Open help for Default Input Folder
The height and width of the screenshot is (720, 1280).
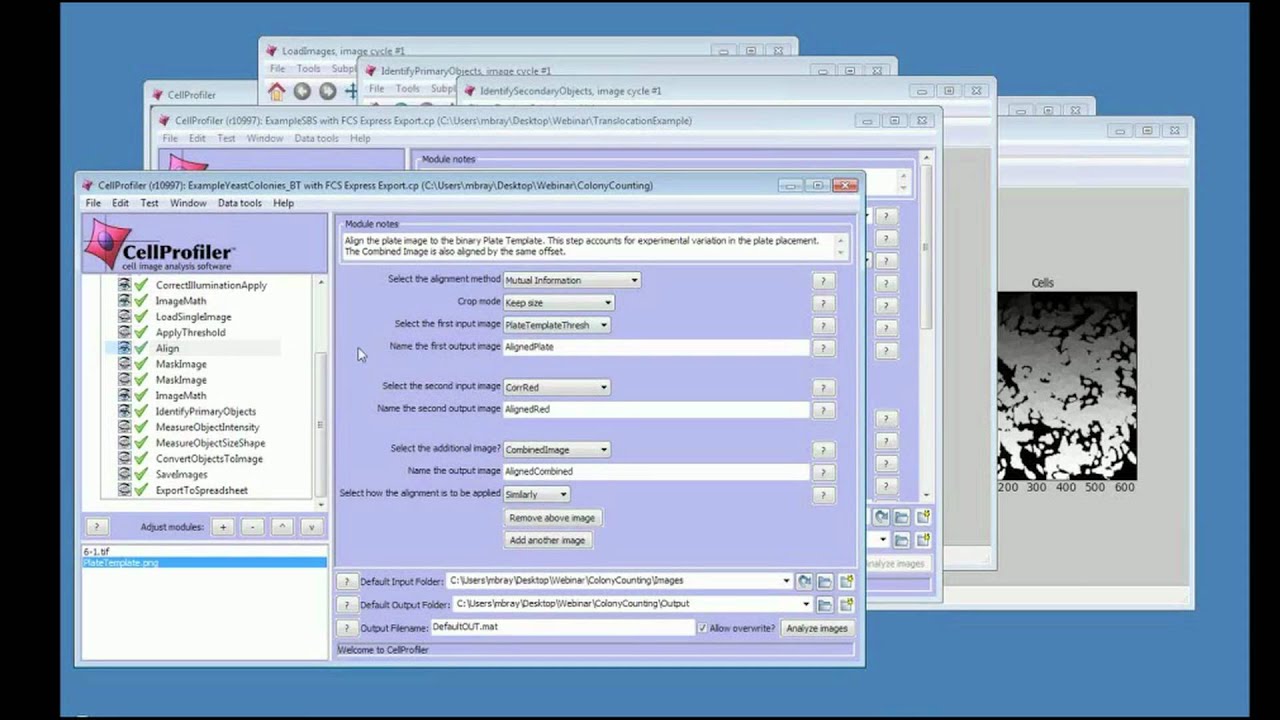pyautogui.click(x=346, y=581)
